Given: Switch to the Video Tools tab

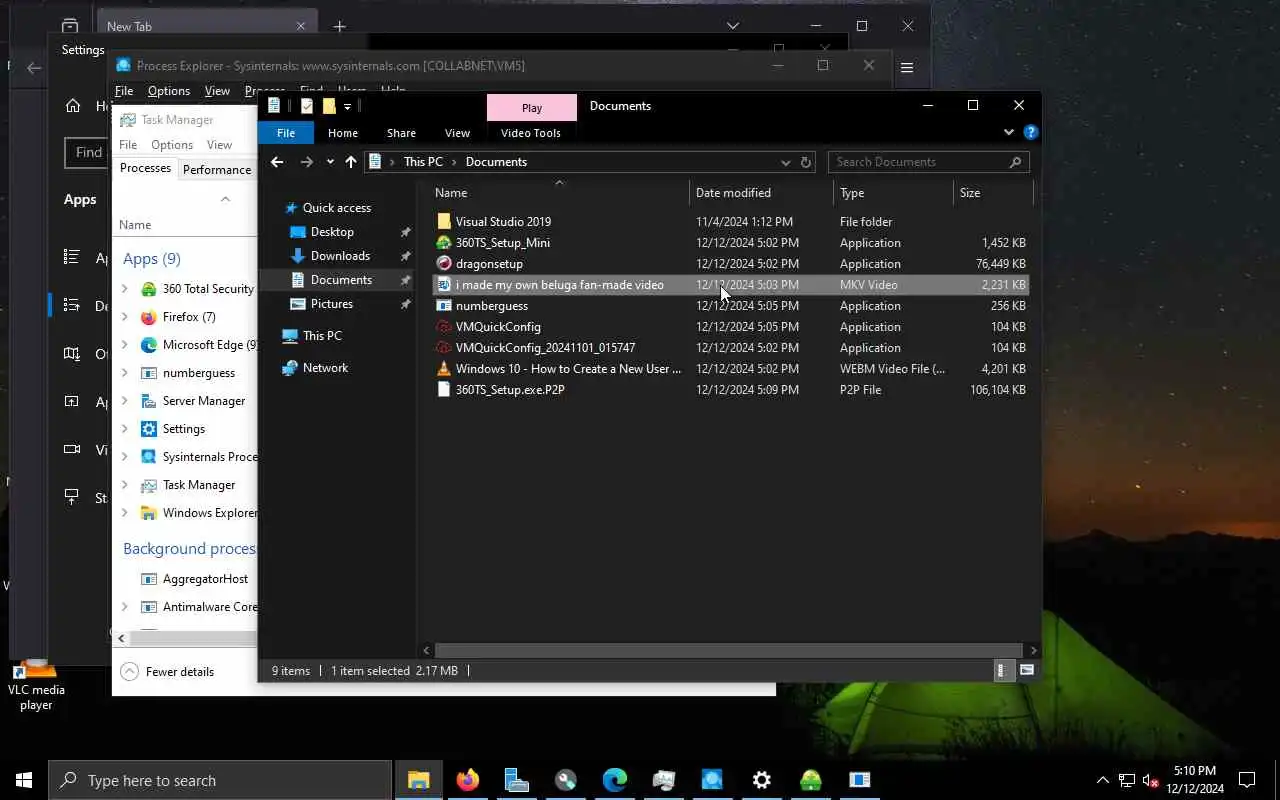Looking at the screenshot, I should tap(531, 133).
